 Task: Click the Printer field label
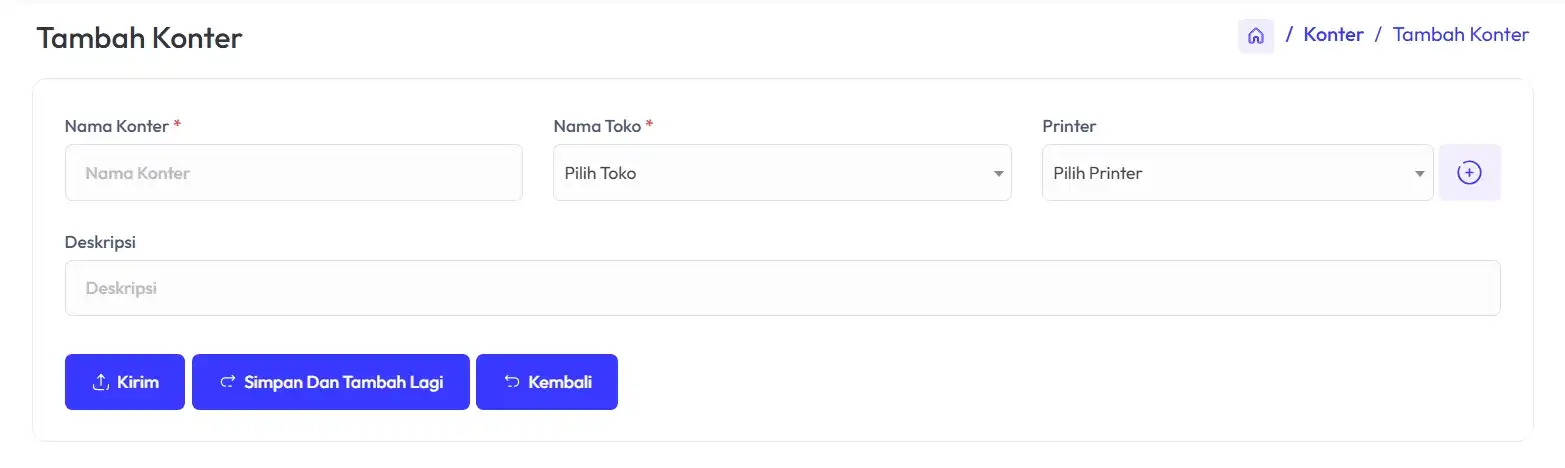click(x=1069, y=126)
